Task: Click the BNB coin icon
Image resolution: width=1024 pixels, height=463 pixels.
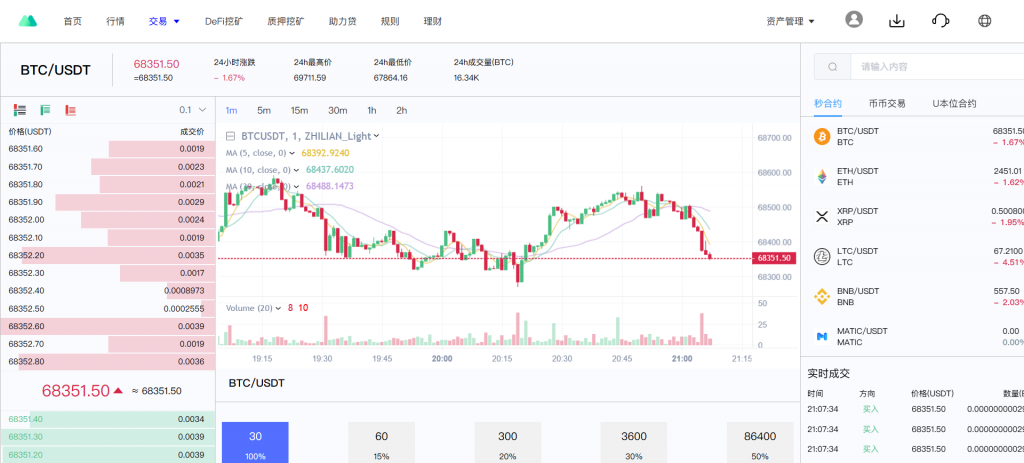Action: pyautogui.click(x=821, y=296)
